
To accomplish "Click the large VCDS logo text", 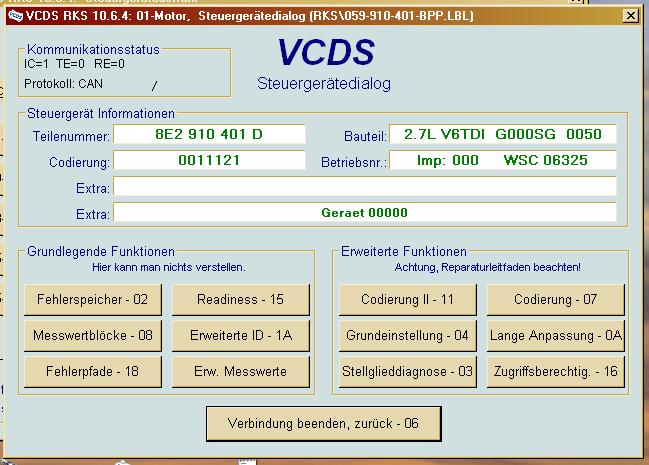I will (326, 52).
